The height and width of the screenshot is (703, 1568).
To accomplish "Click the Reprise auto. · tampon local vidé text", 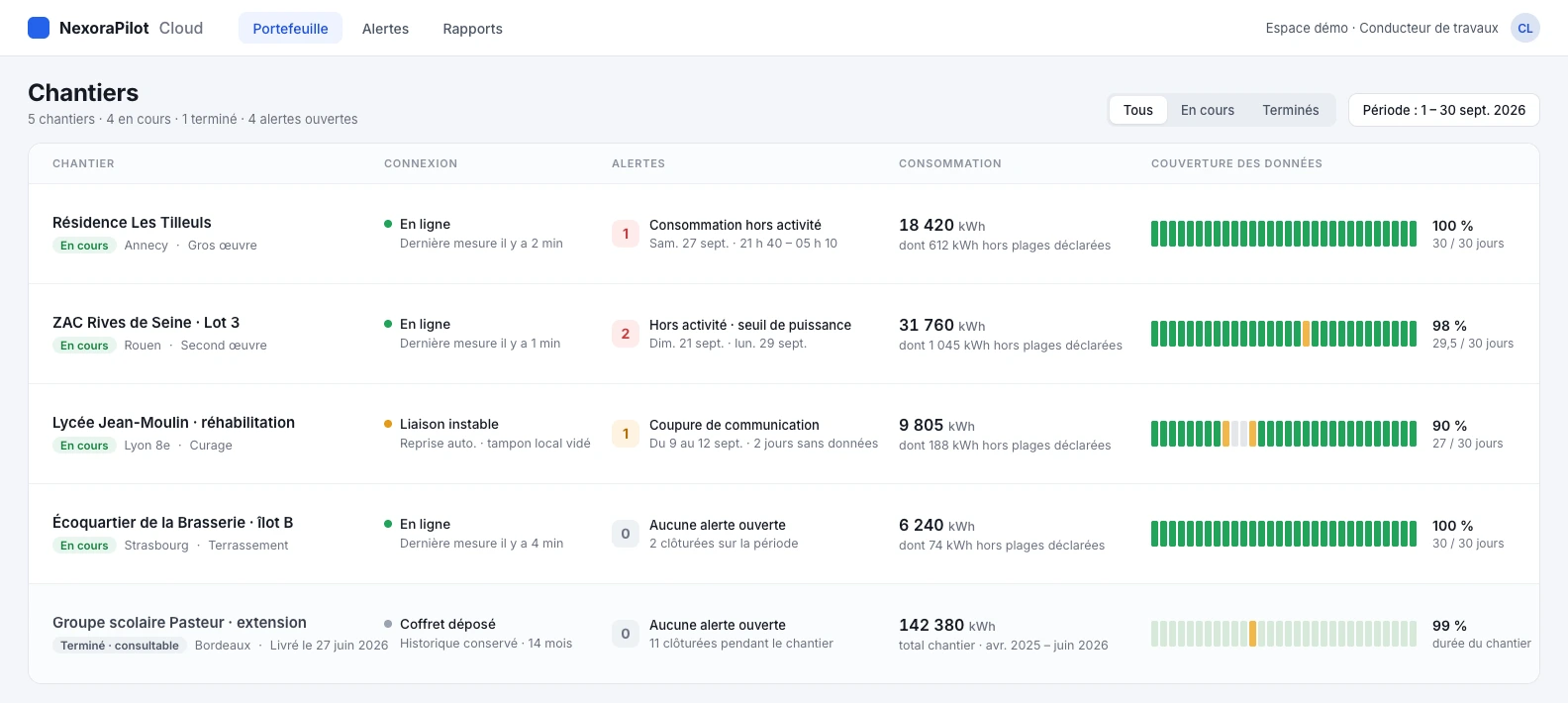I will point(495,443).
